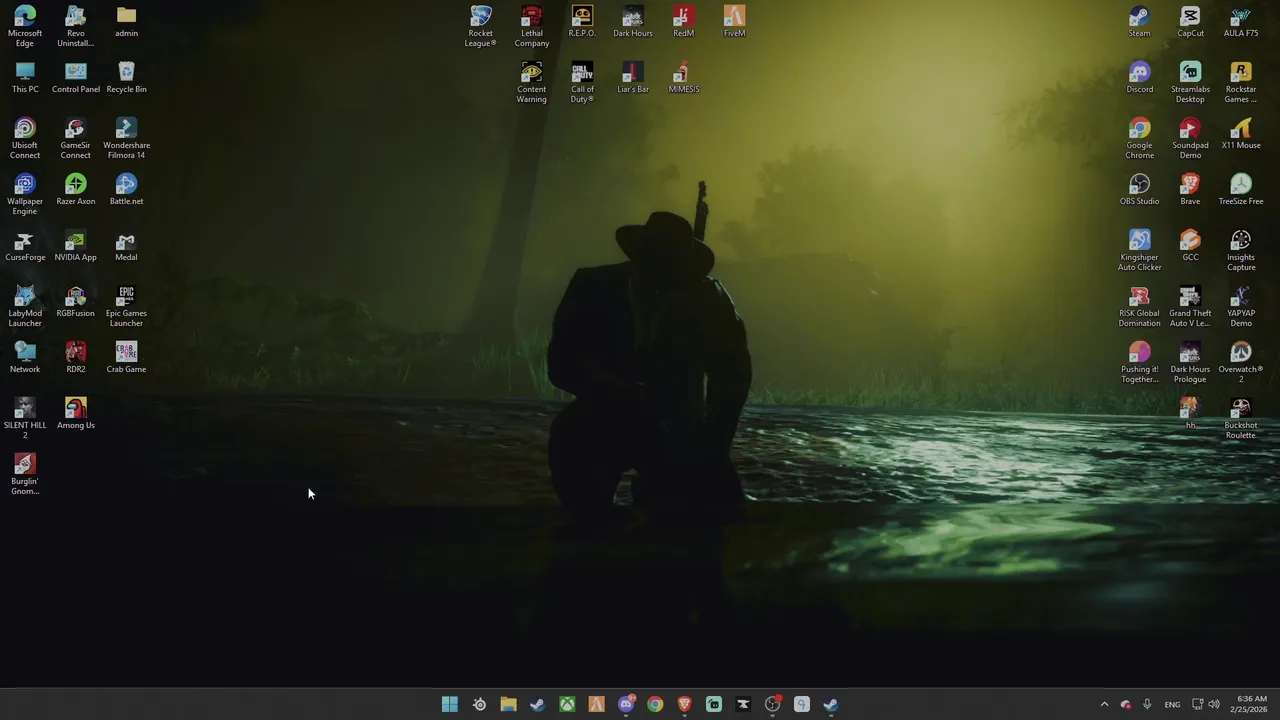
Task: Select the Soundpad Demo icon
Action: (x=1190, y=138)
